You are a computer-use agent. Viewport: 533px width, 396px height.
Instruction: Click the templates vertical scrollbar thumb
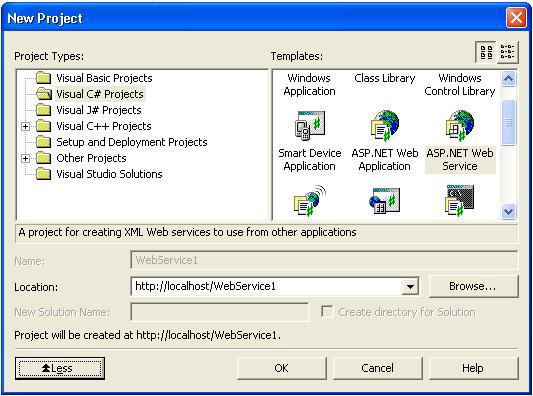click(x=508, y=122)
